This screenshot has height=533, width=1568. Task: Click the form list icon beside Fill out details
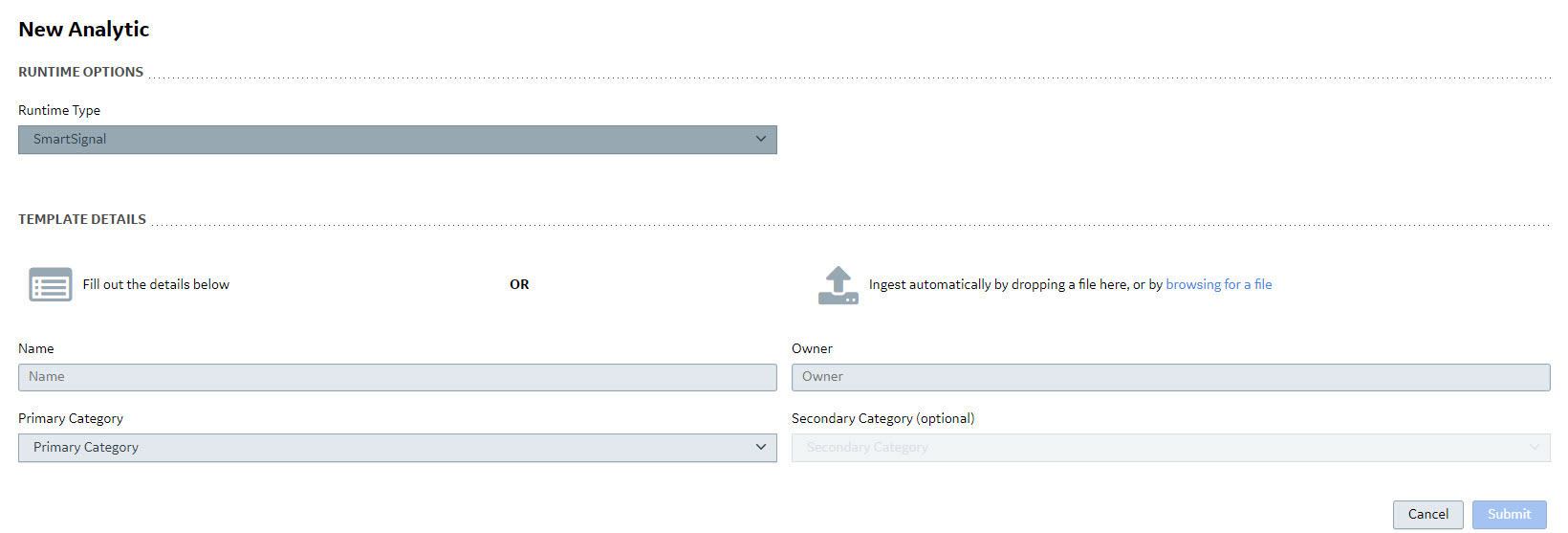(x=51, y=284)
